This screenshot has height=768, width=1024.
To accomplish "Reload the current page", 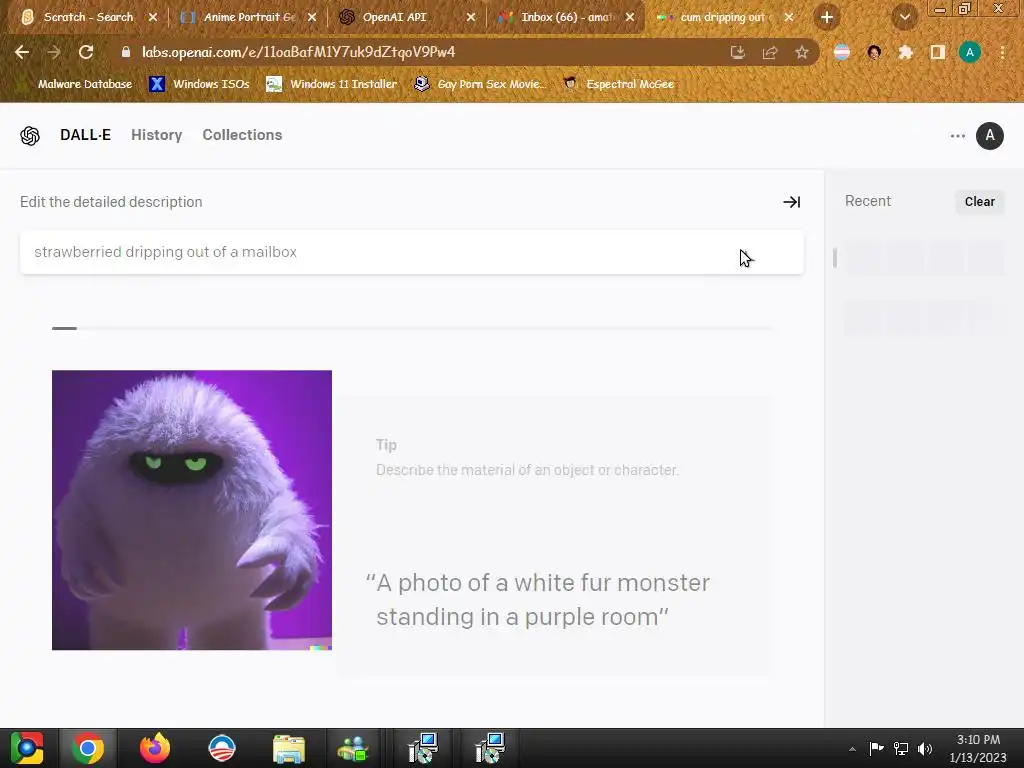I will [86, 52].
